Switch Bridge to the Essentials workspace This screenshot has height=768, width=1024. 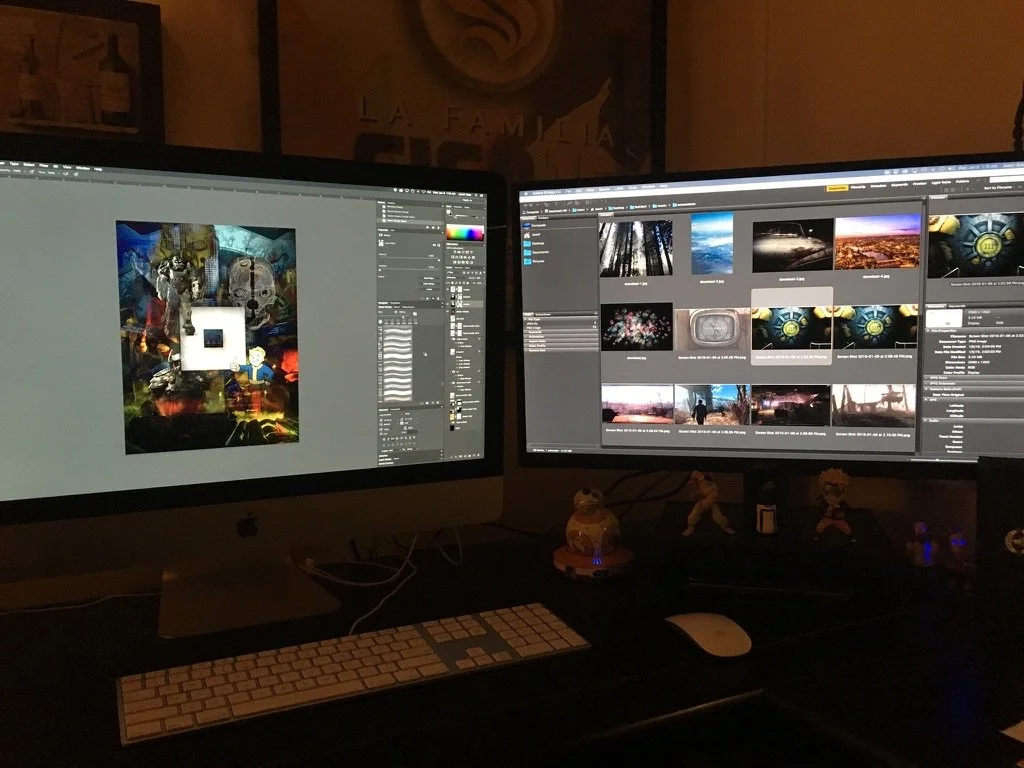tap(837, 188)
